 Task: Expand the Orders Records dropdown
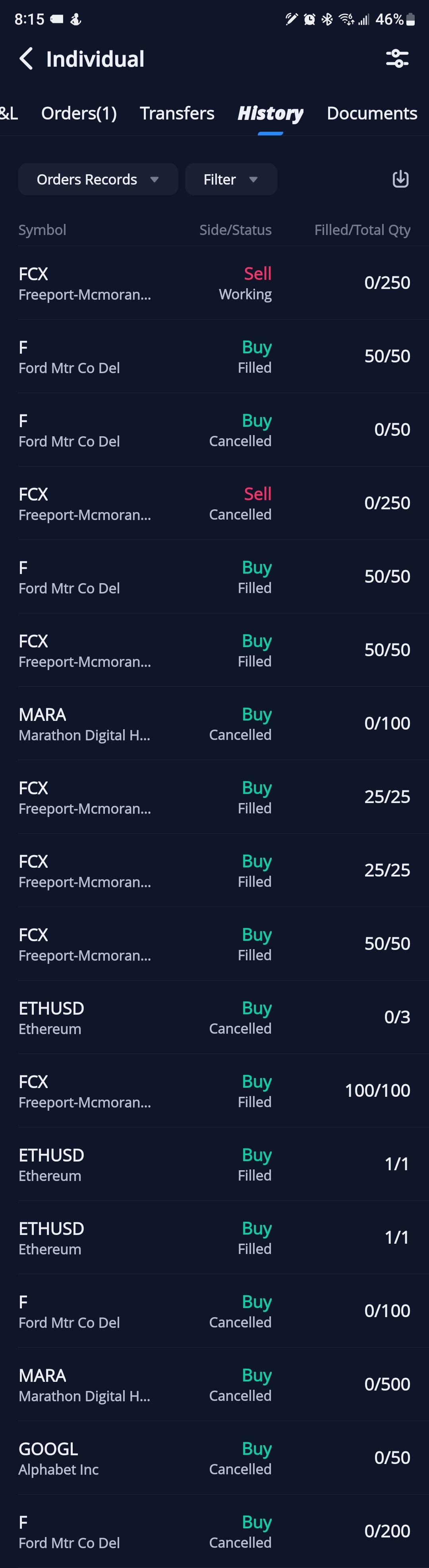[x=98, y=179]
